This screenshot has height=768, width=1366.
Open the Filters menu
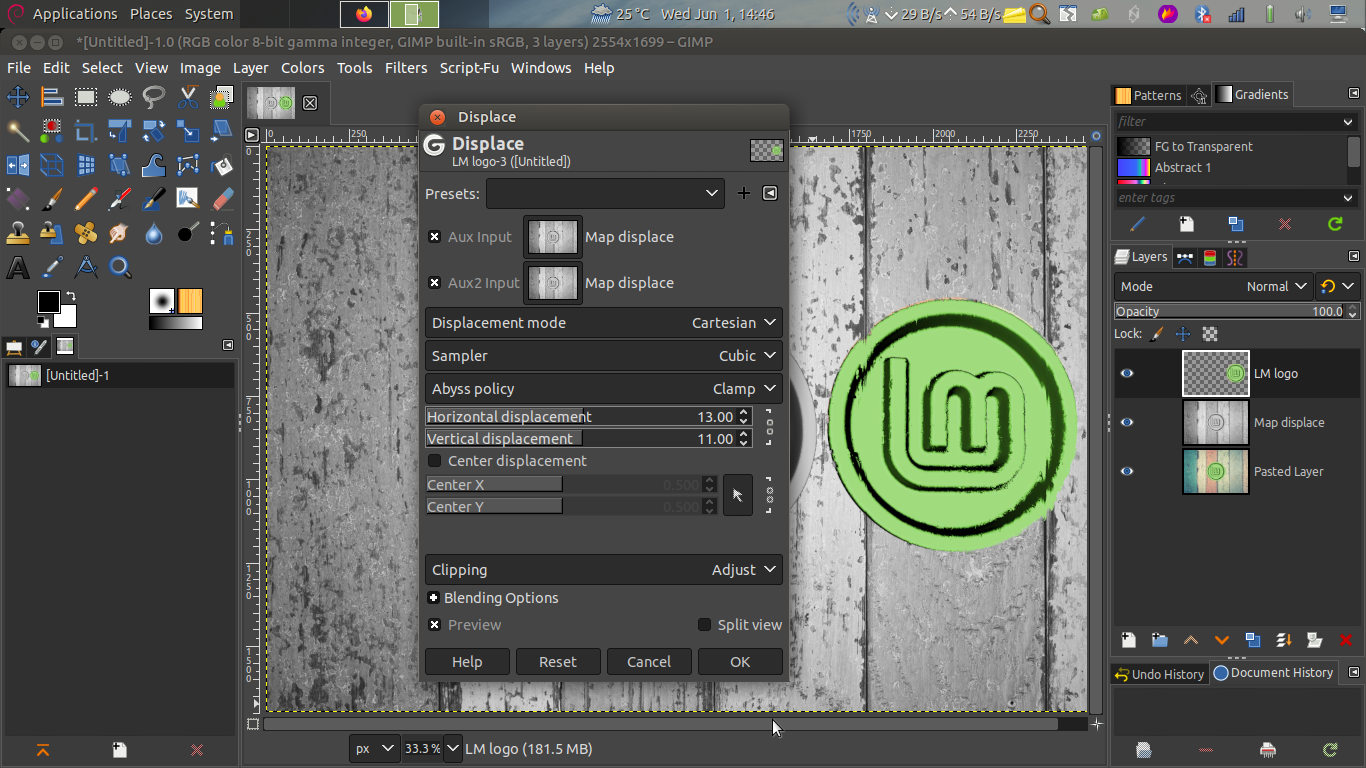tap(405, 68)
